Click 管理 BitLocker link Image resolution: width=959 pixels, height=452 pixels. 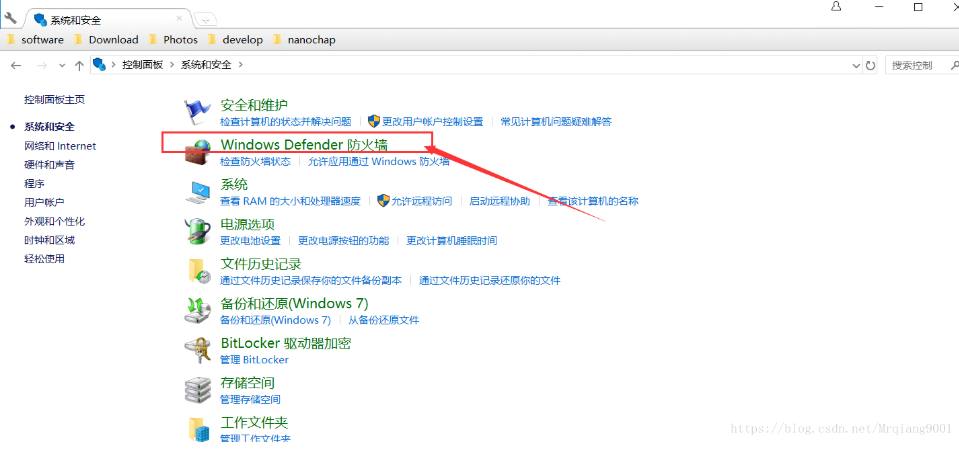[254, 360]
